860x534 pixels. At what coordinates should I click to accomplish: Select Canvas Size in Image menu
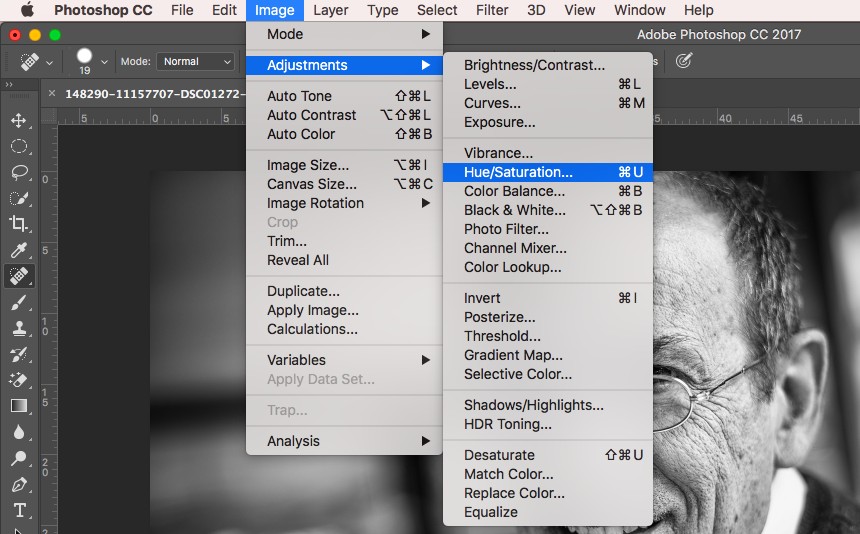click(344, 184)
